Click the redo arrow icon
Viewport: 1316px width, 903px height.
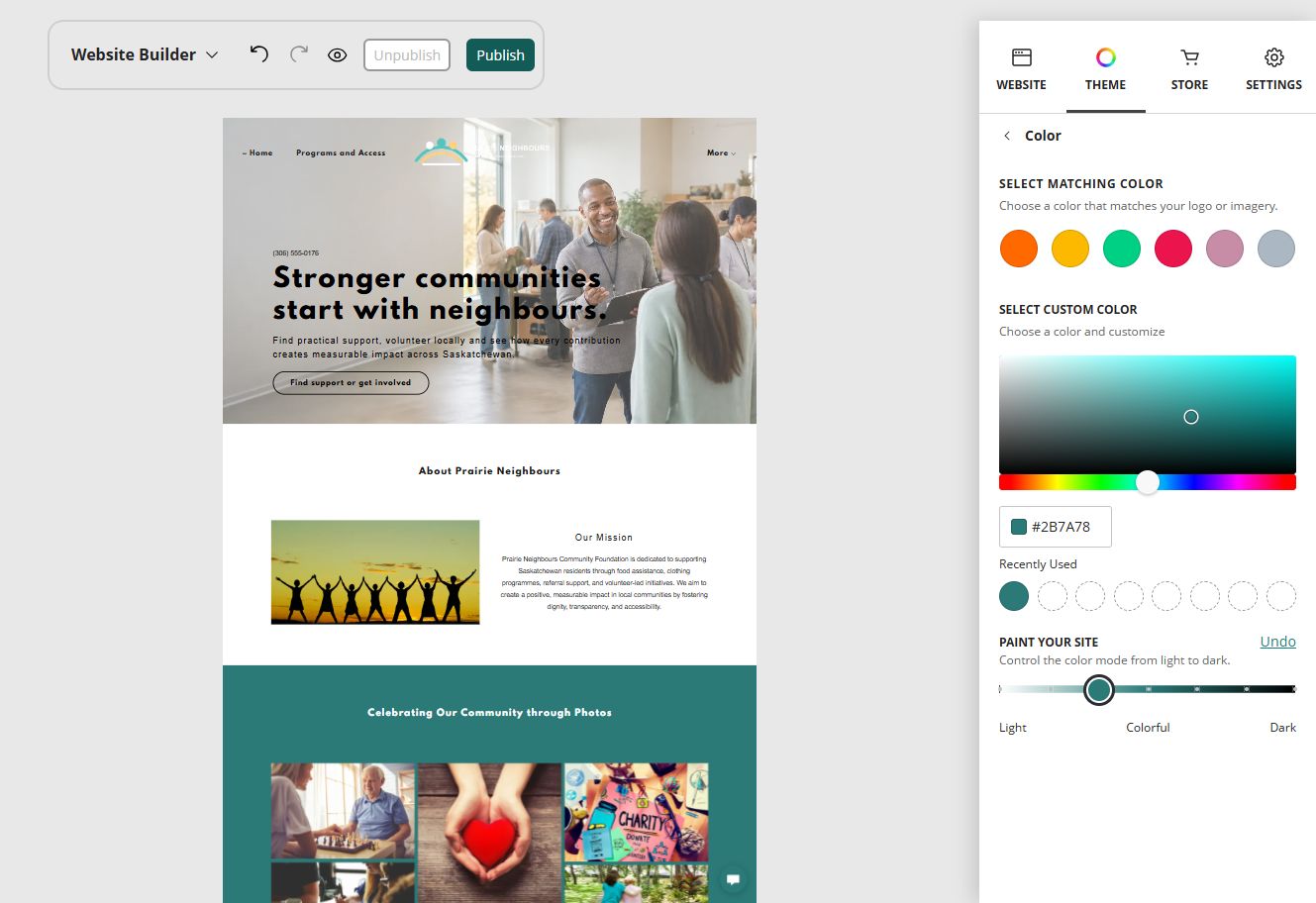click(x=299, y=54)
